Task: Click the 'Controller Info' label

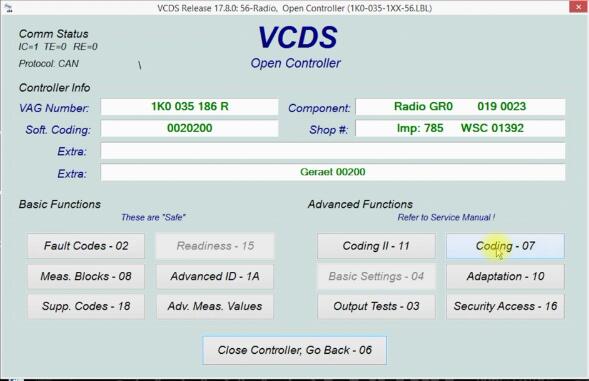Action: tap(54, 88)
